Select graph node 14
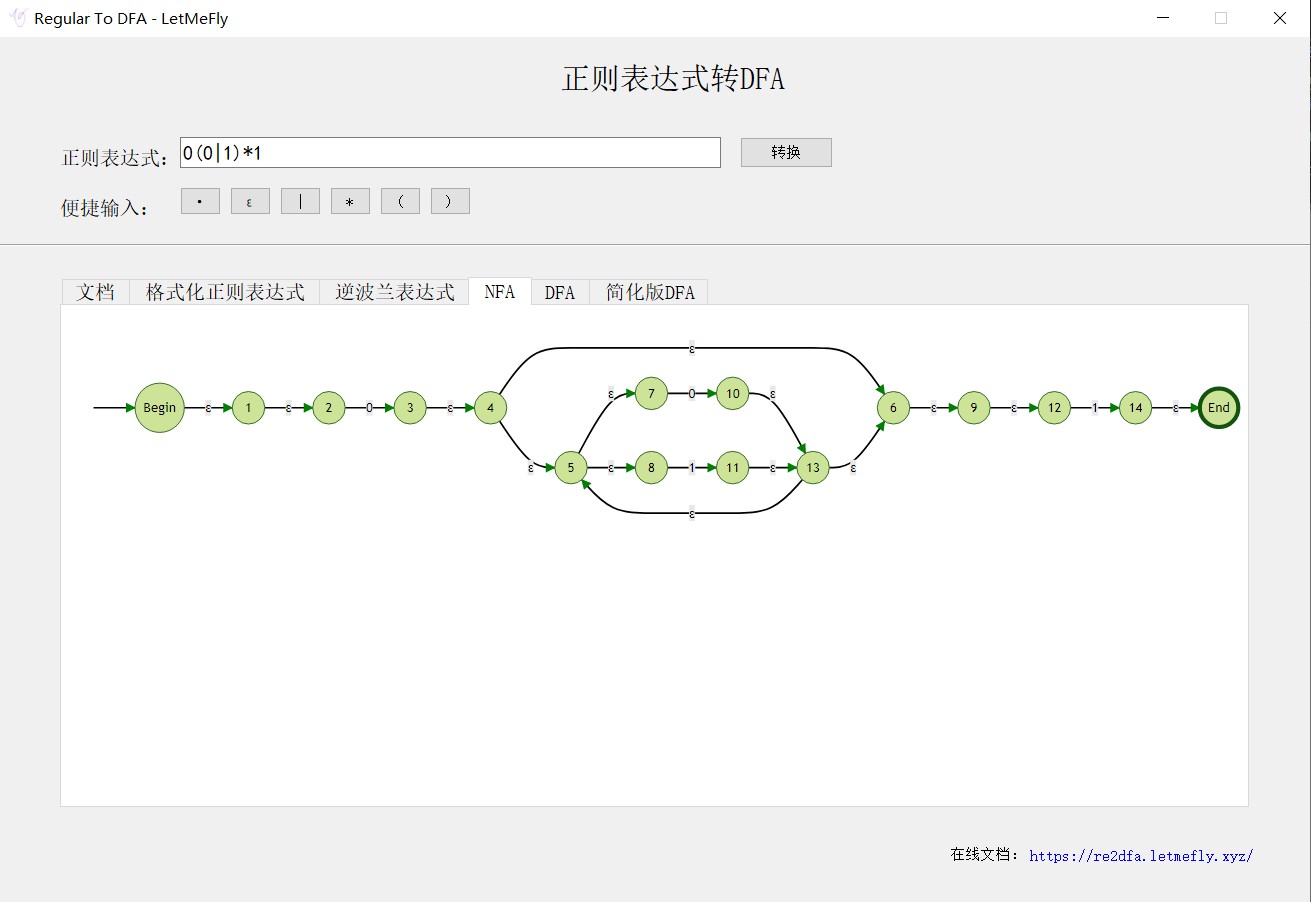 click(1135, 408)
